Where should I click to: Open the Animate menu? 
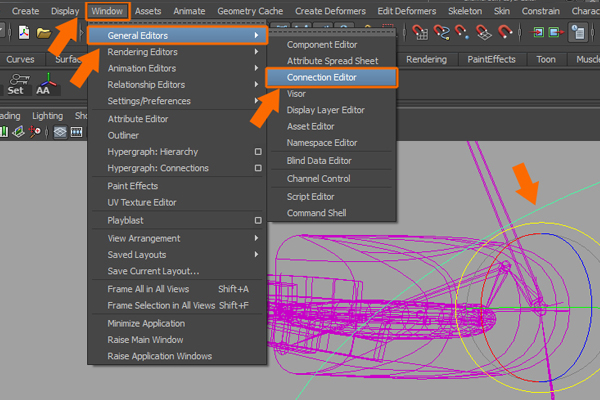pos(189,11)
